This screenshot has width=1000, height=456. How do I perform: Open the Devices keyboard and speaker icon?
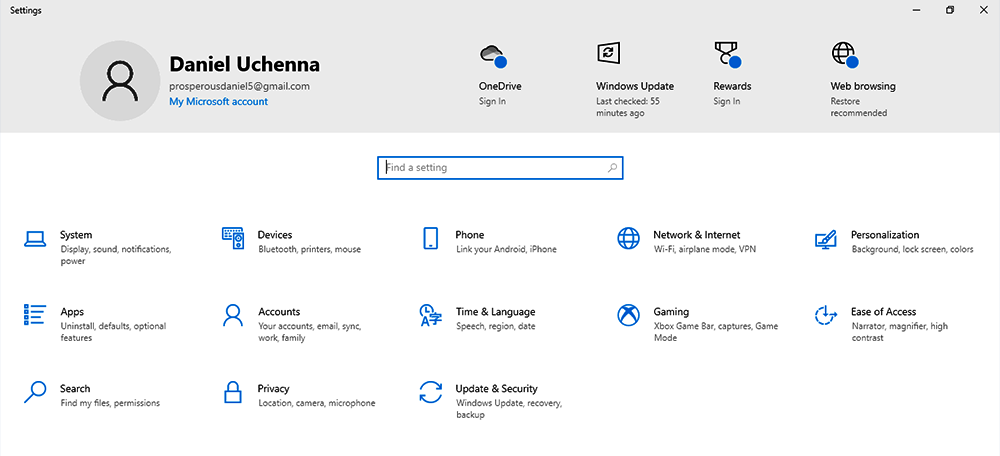click(x=233, y=238)
